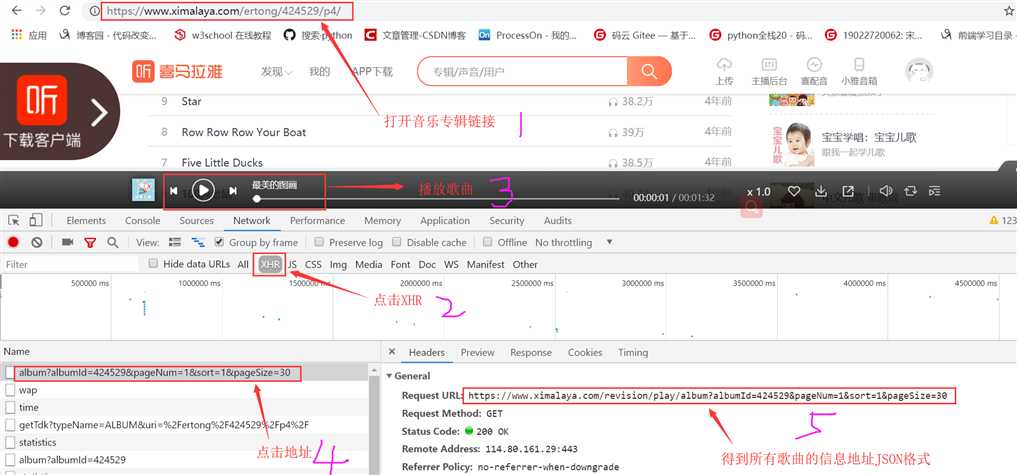This screenshot has height=475, width=1017.
Task: Enable Preserve log checkbox
Action: [318, 242]
